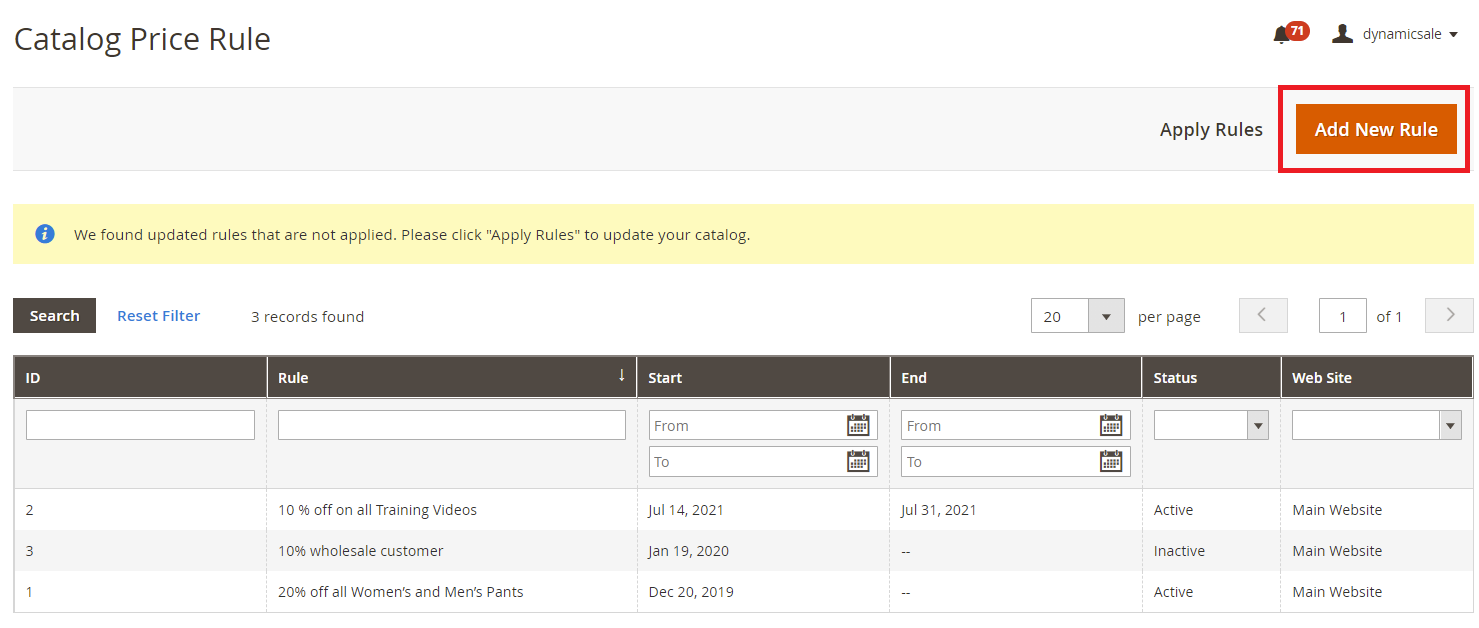Select the 20% off Pants rule row

[400, 592]
